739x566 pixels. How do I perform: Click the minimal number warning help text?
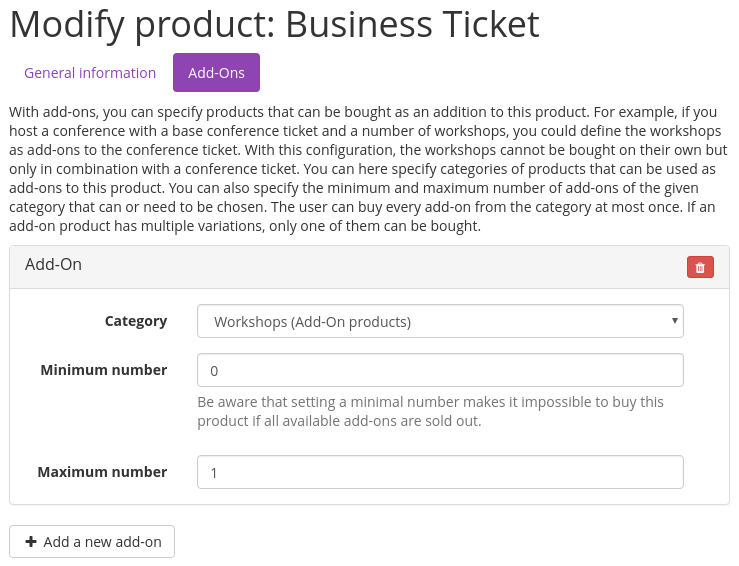(x=430, y=411)
